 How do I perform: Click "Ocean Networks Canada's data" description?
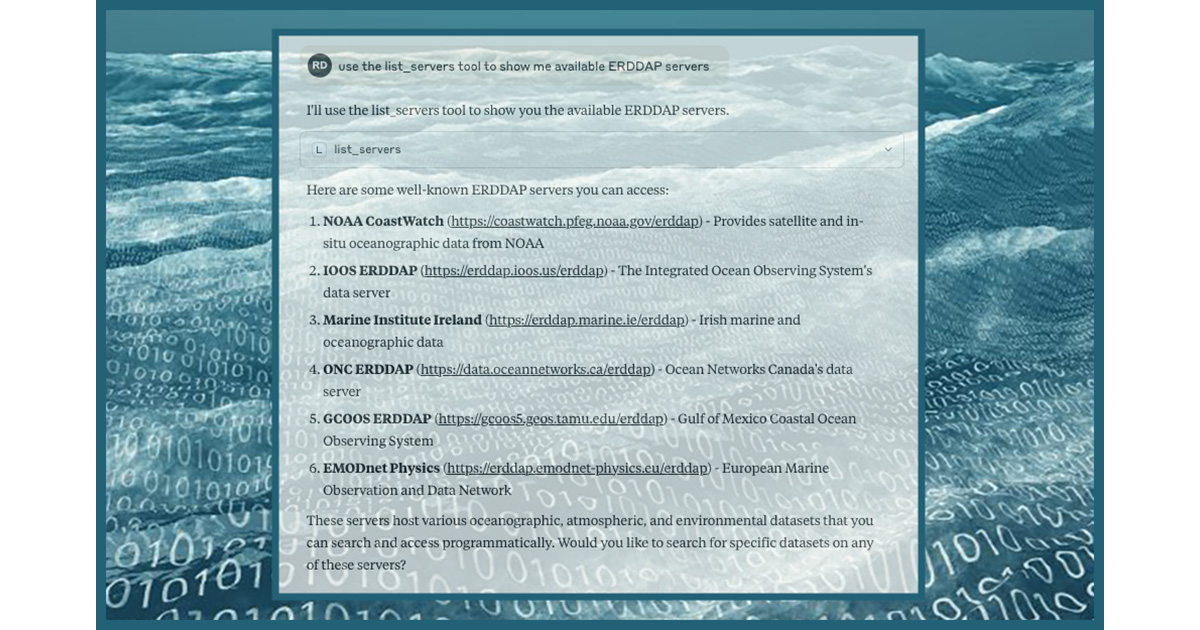point(759,369)
